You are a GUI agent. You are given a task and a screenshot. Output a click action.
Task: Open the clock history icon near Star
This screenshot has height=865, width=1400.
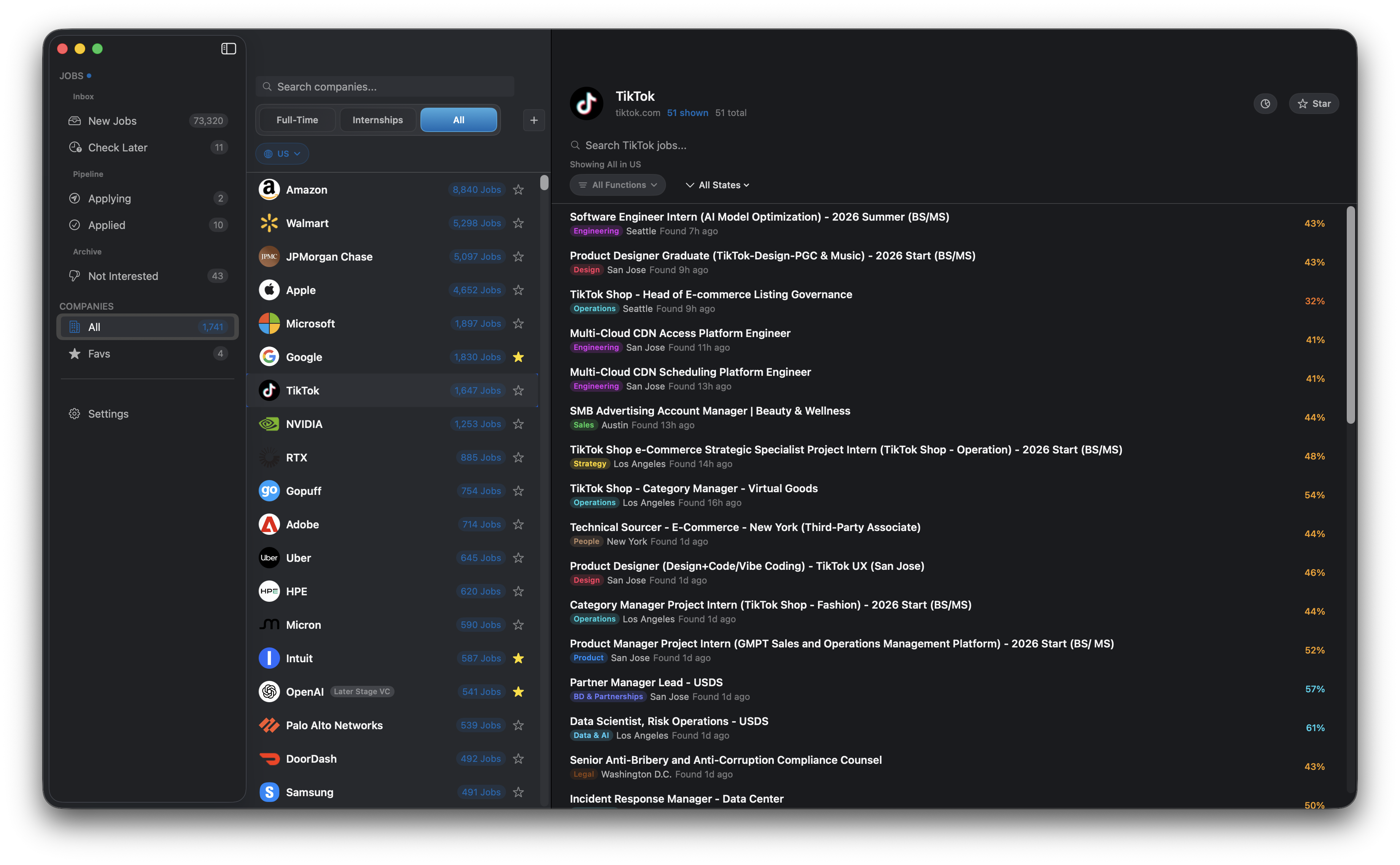point(1265,103)
